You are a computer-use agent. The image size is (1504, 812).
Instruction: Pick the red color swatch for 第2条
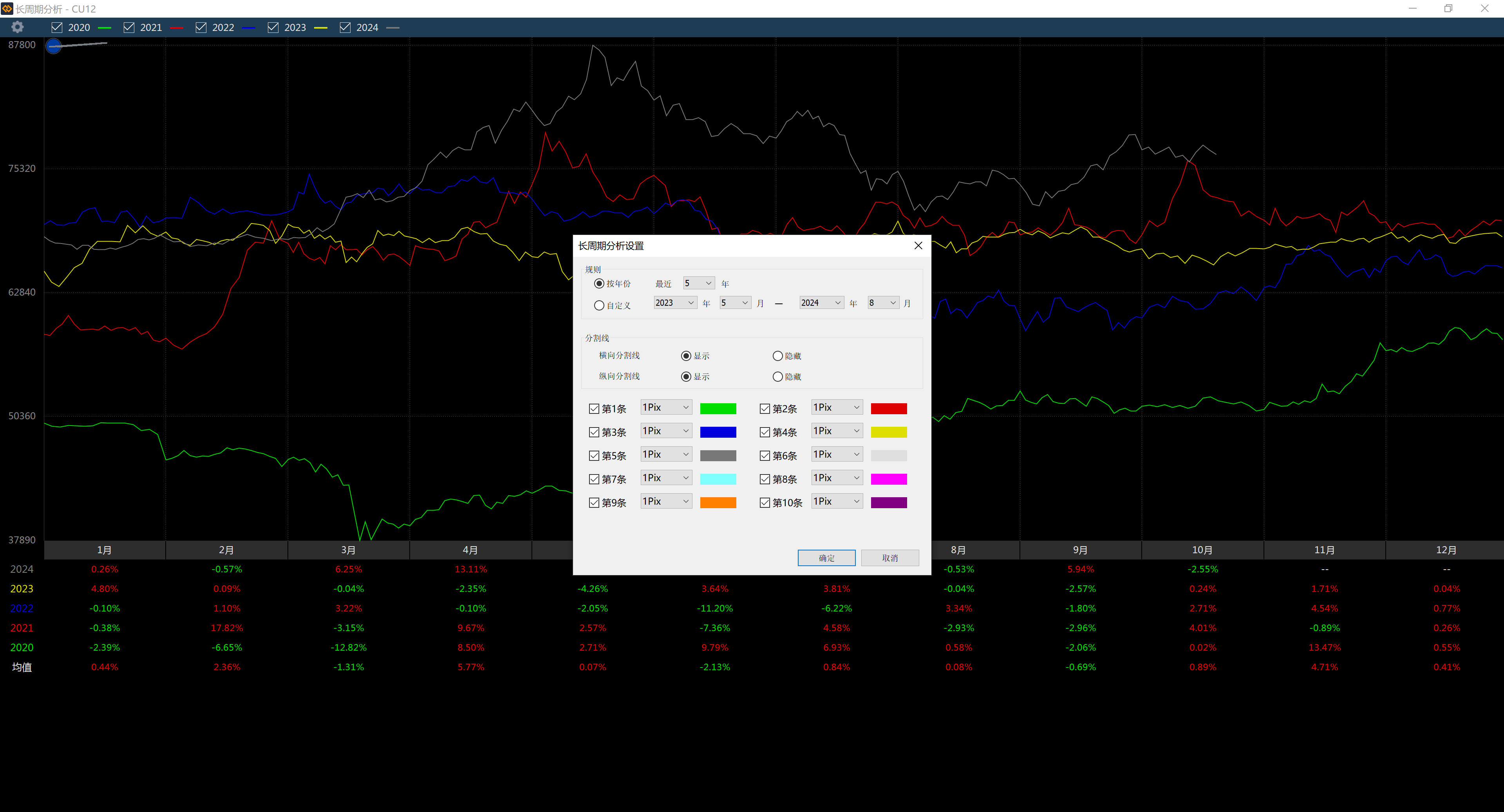point(889,409)
